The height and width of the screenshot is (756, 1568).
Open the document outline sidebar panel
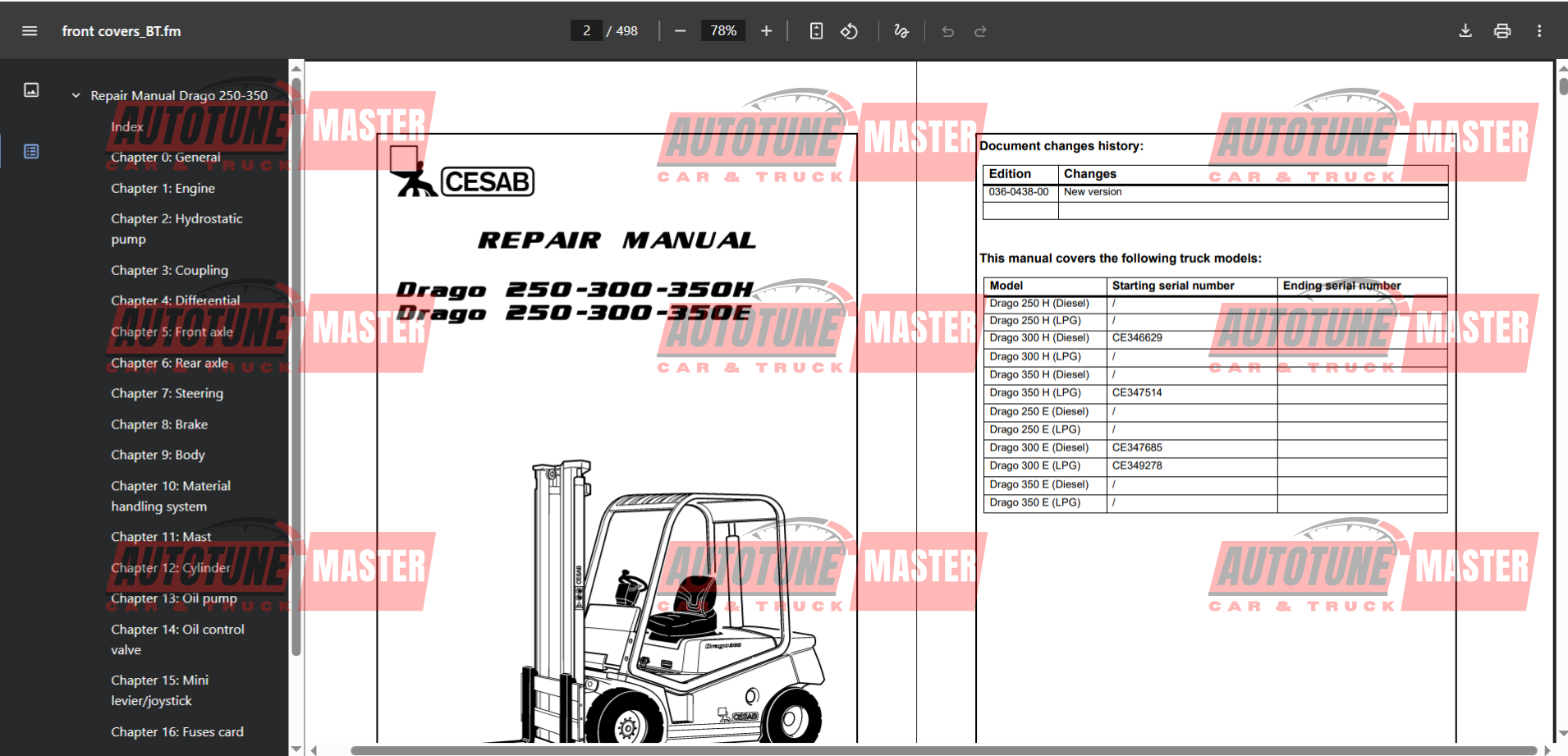coord(30,151)
